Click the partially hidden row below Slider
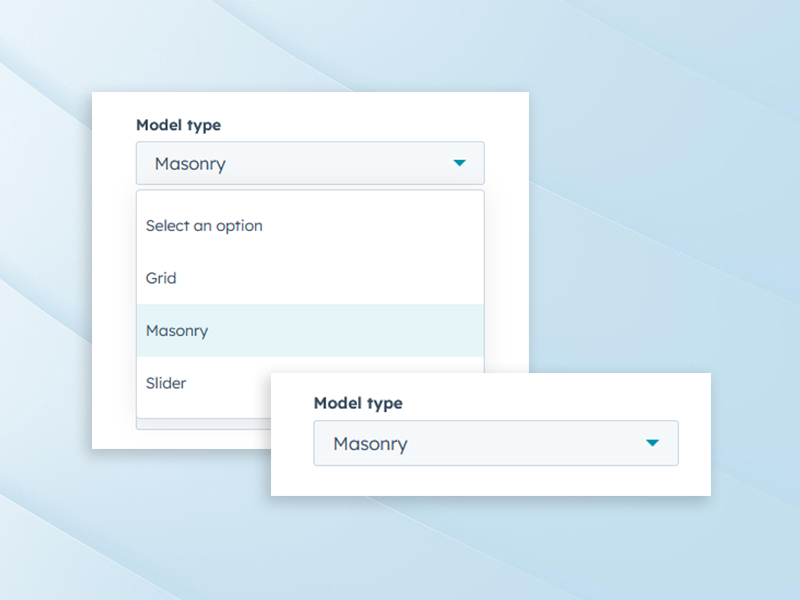Viewport: 800px width, 600px height. click(200, 425)
